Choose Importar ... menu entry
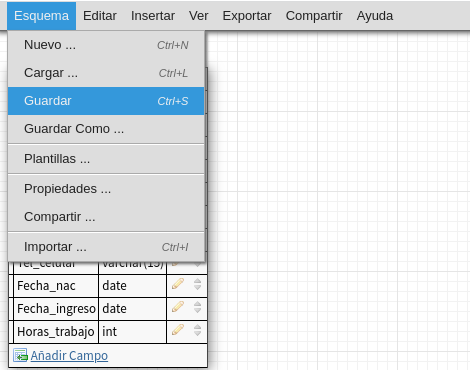Image resolution: width=470 pixels, height=370 pixels. click(x=106, y=247)
